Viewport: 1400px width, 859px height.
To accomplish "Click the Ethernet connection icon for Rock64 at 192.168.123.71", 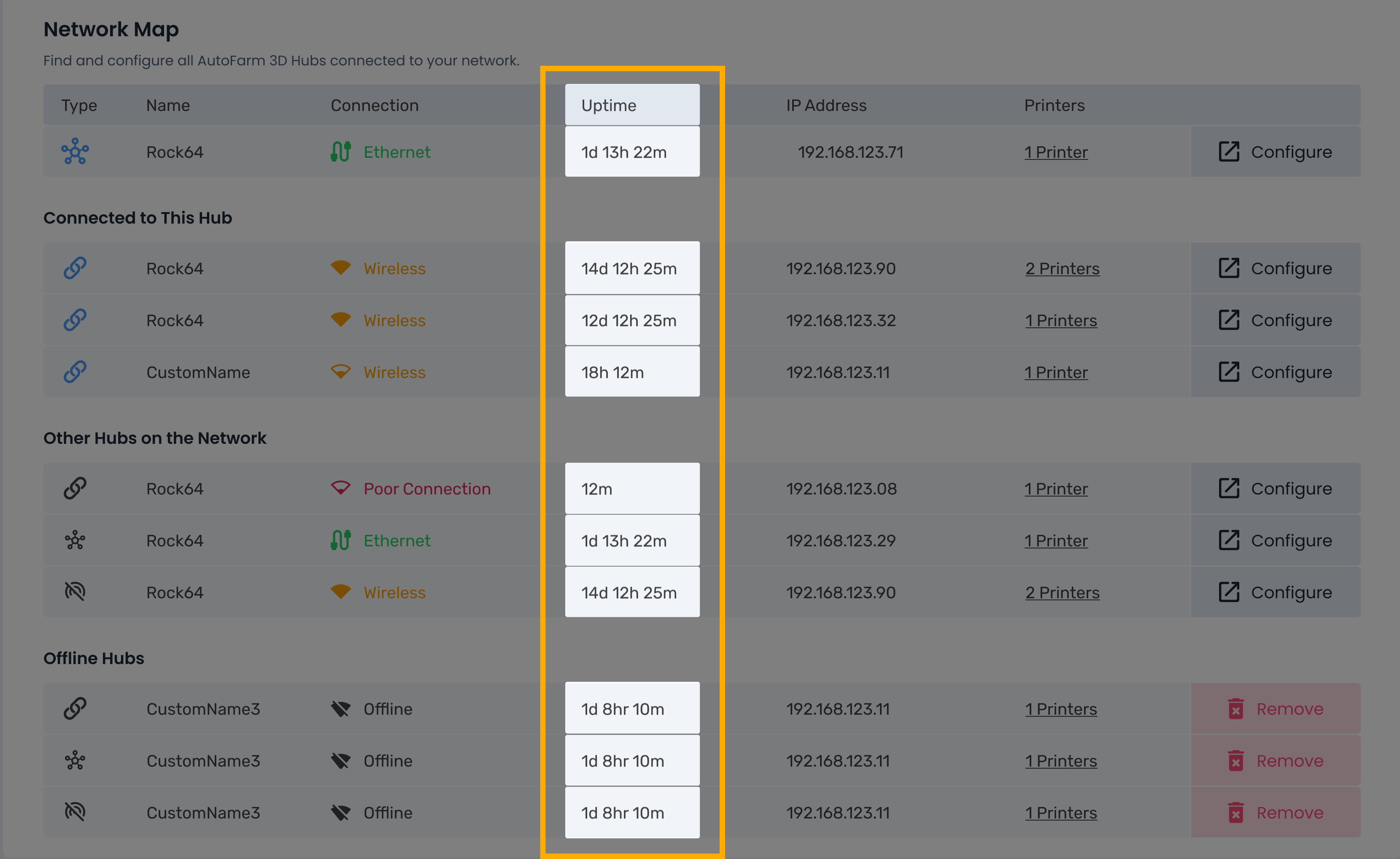I will click(340, 152).
